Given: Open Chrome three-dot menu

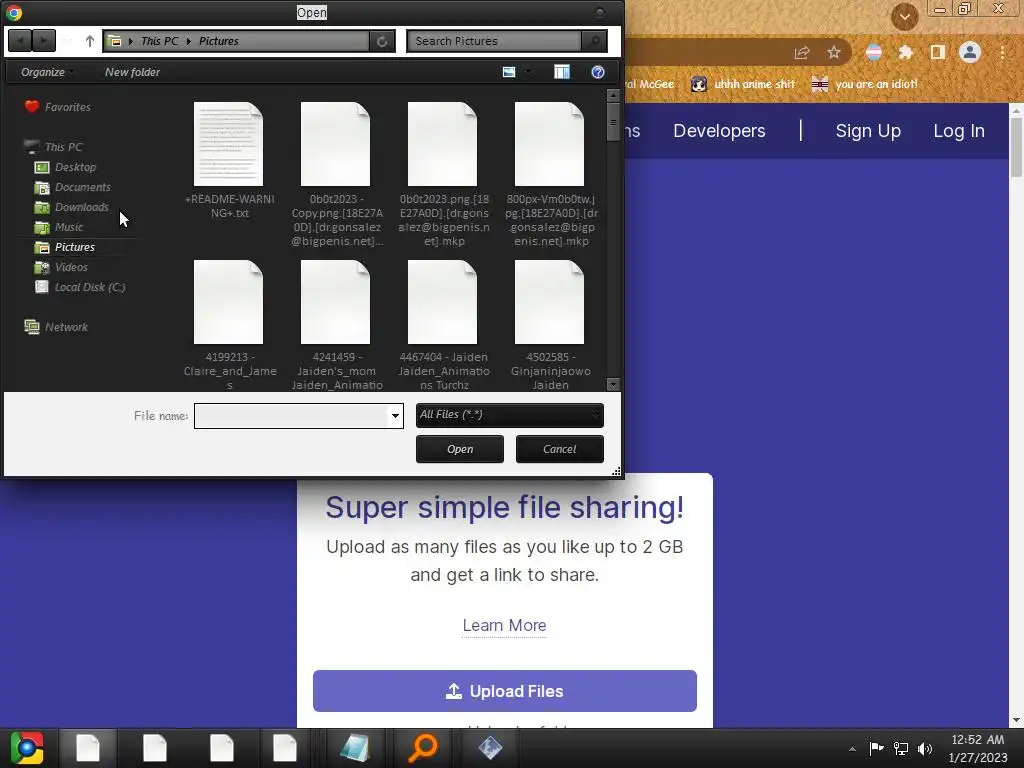Looking at the screenshot, I should (1002, 52).
